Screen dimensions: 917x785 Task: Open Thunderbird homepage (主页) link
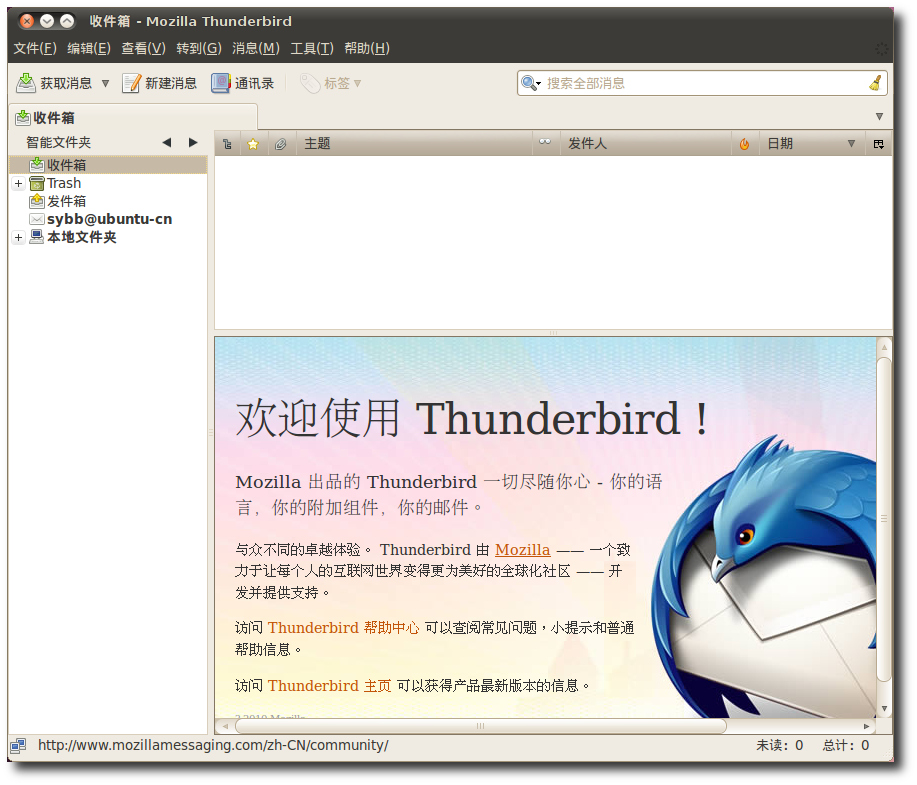(x=329, y=686)
